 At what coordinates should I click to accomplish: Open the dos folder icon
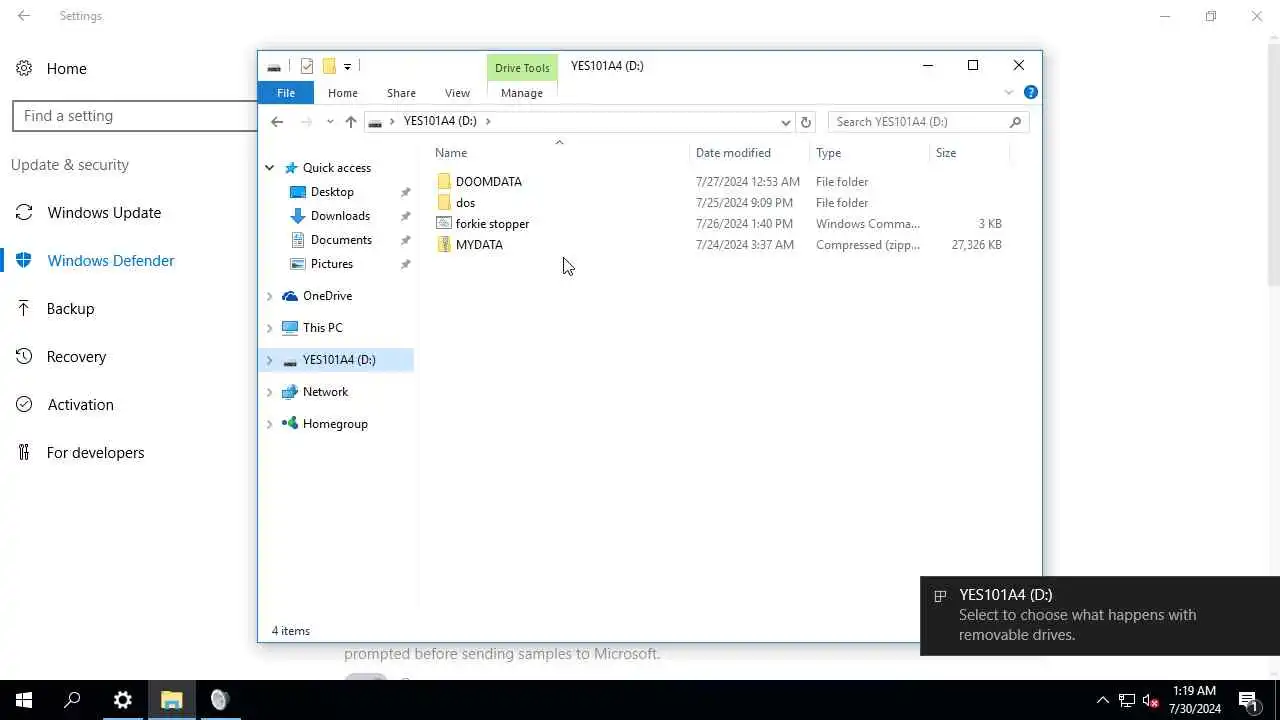444,202
